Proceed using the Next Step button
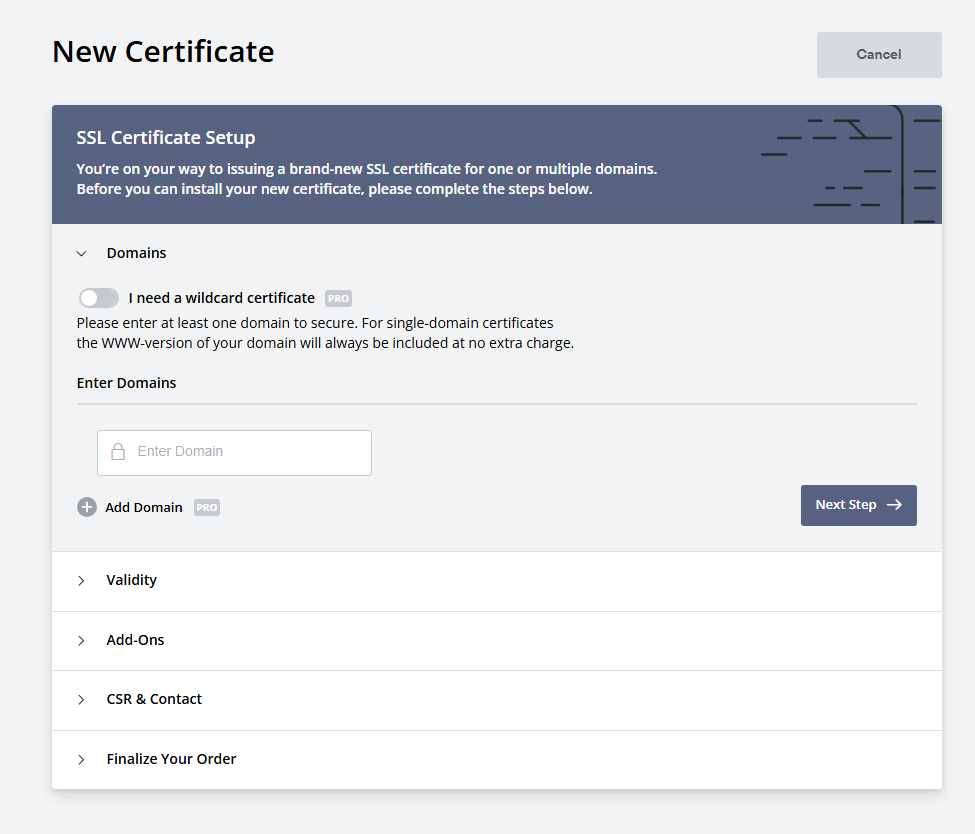The image size is (975, 834). coord(858,505)
